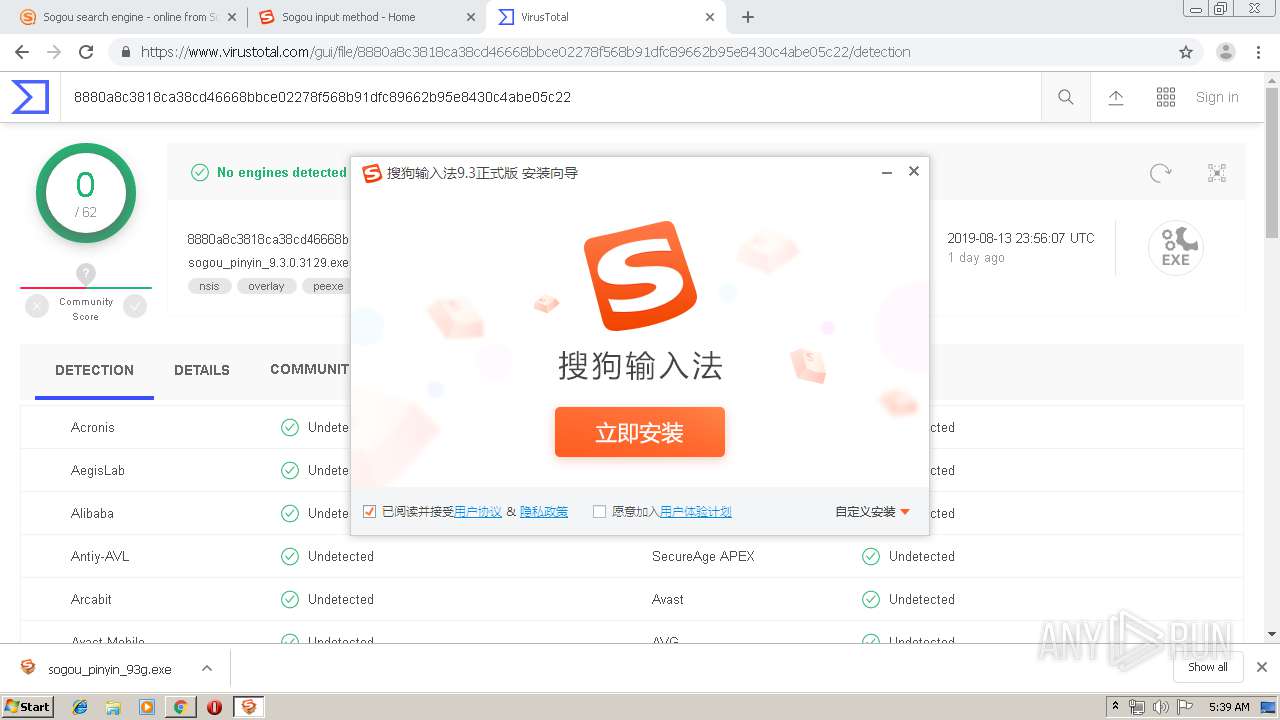This screenshot has width=1280, height=720.
Task: Reload the page in Chrome
Action: click(x=86, y=52)
